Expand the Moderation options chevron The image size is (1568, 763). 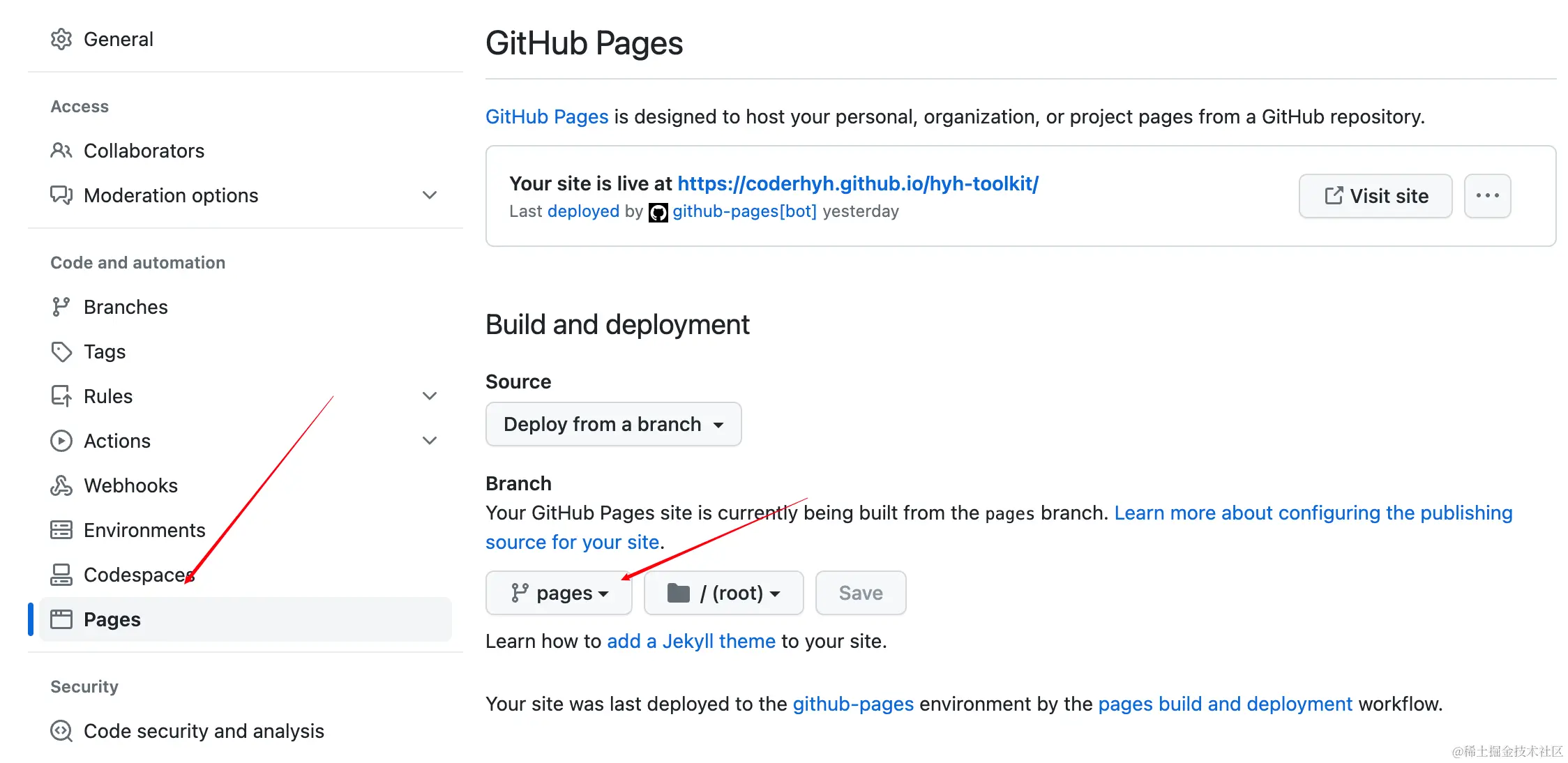(430, 195)
